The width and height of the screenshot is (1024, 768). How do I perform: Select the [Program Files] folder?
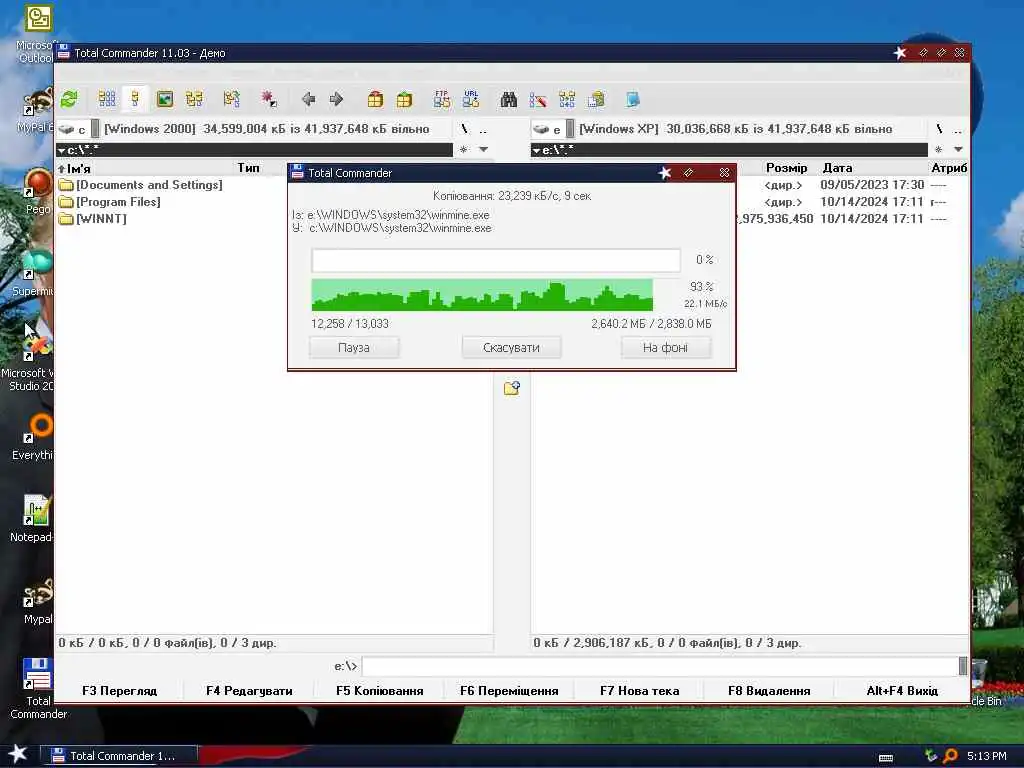click(109, 202)
